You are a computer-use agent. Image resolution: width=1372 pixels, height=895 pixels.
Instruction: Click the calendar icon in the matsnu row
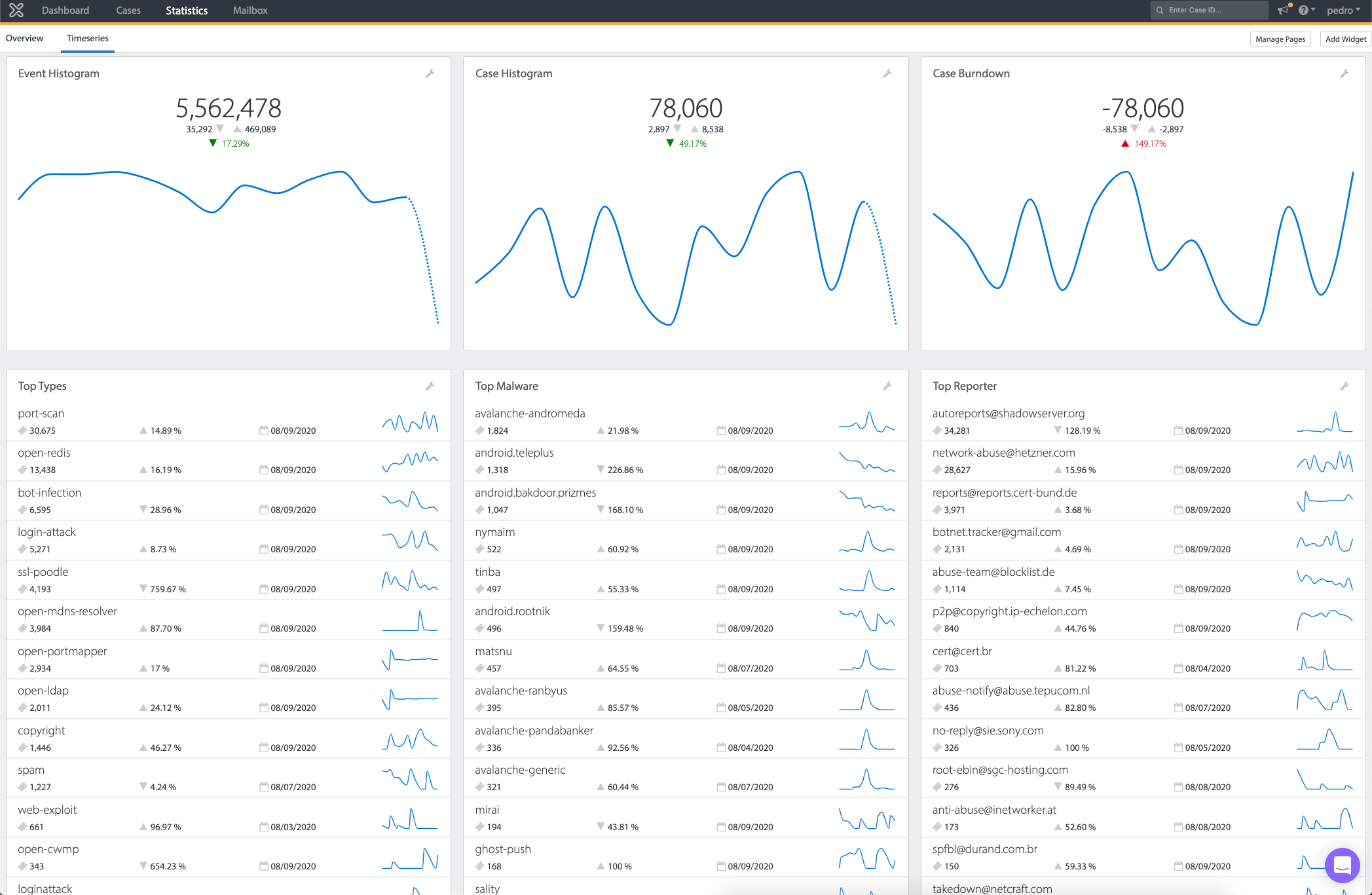(721, 668)
